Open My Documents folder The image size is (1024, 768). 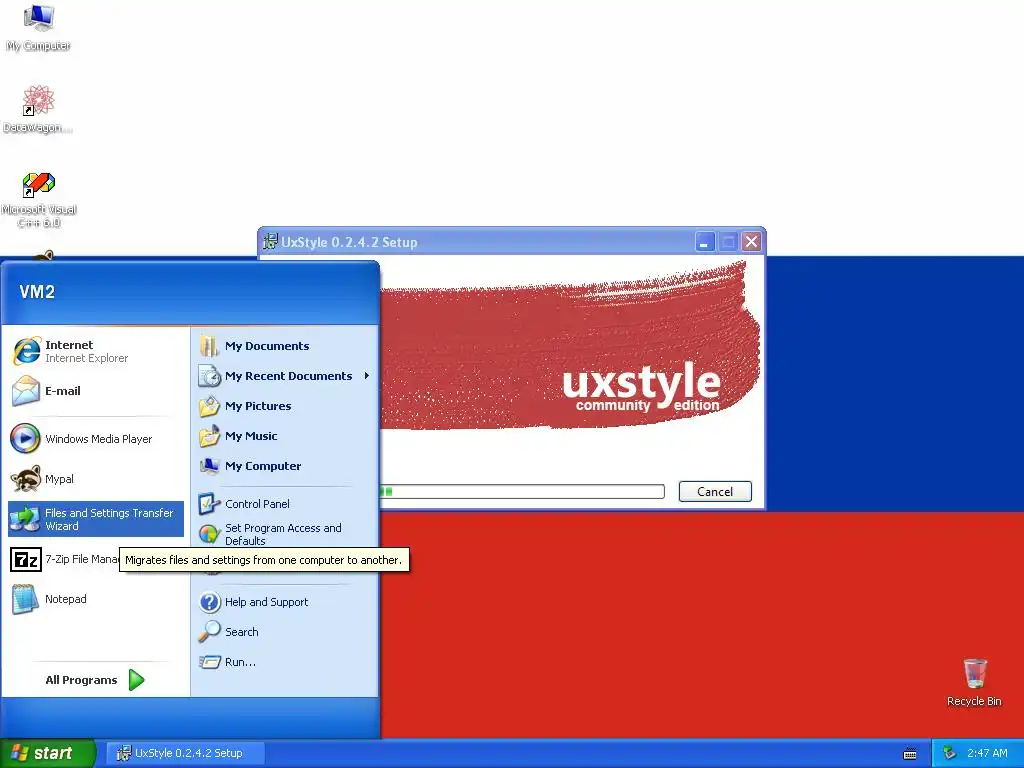[285, 346]
